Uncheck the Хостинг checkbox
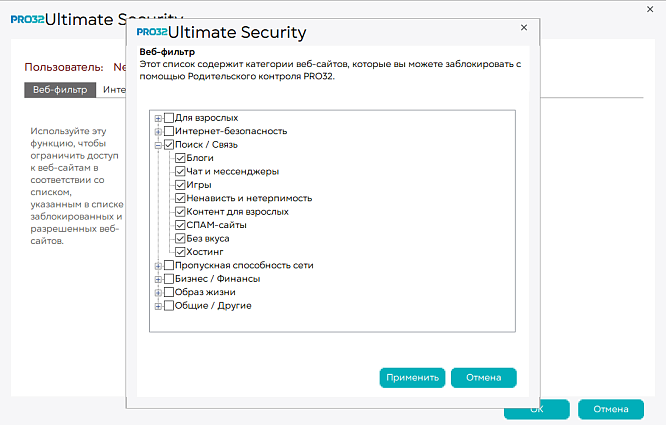The image size is (666, 425). click(180, 252)
